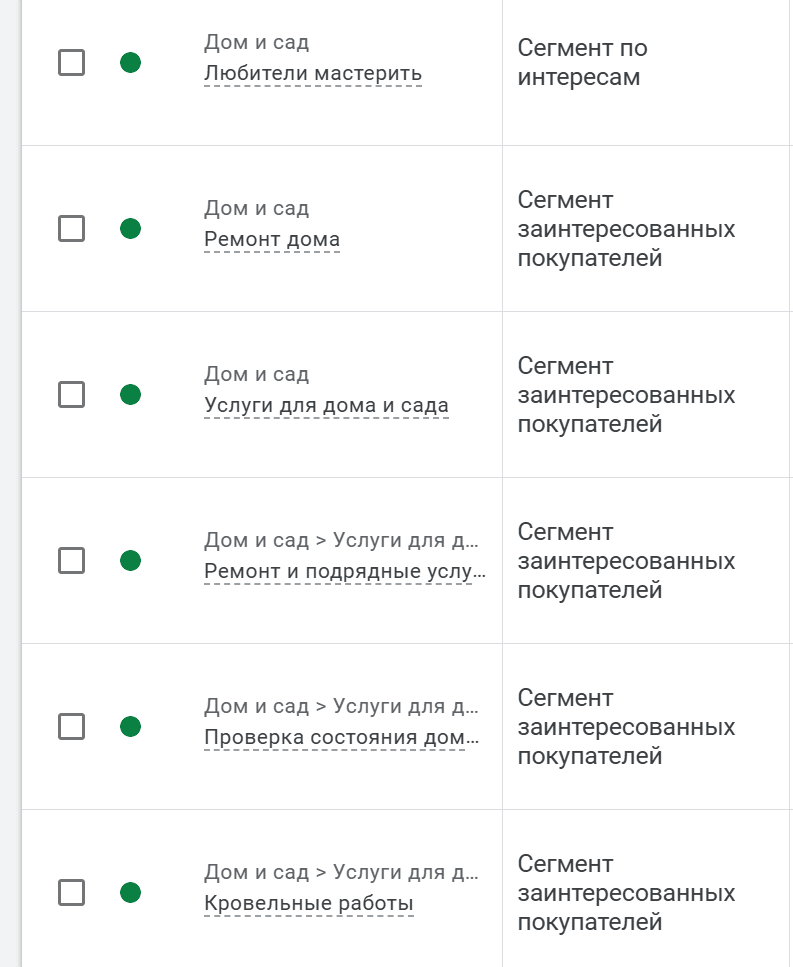Click green status dot for Ремонт дома
The image size is (793, 967).
coord(130,228)
